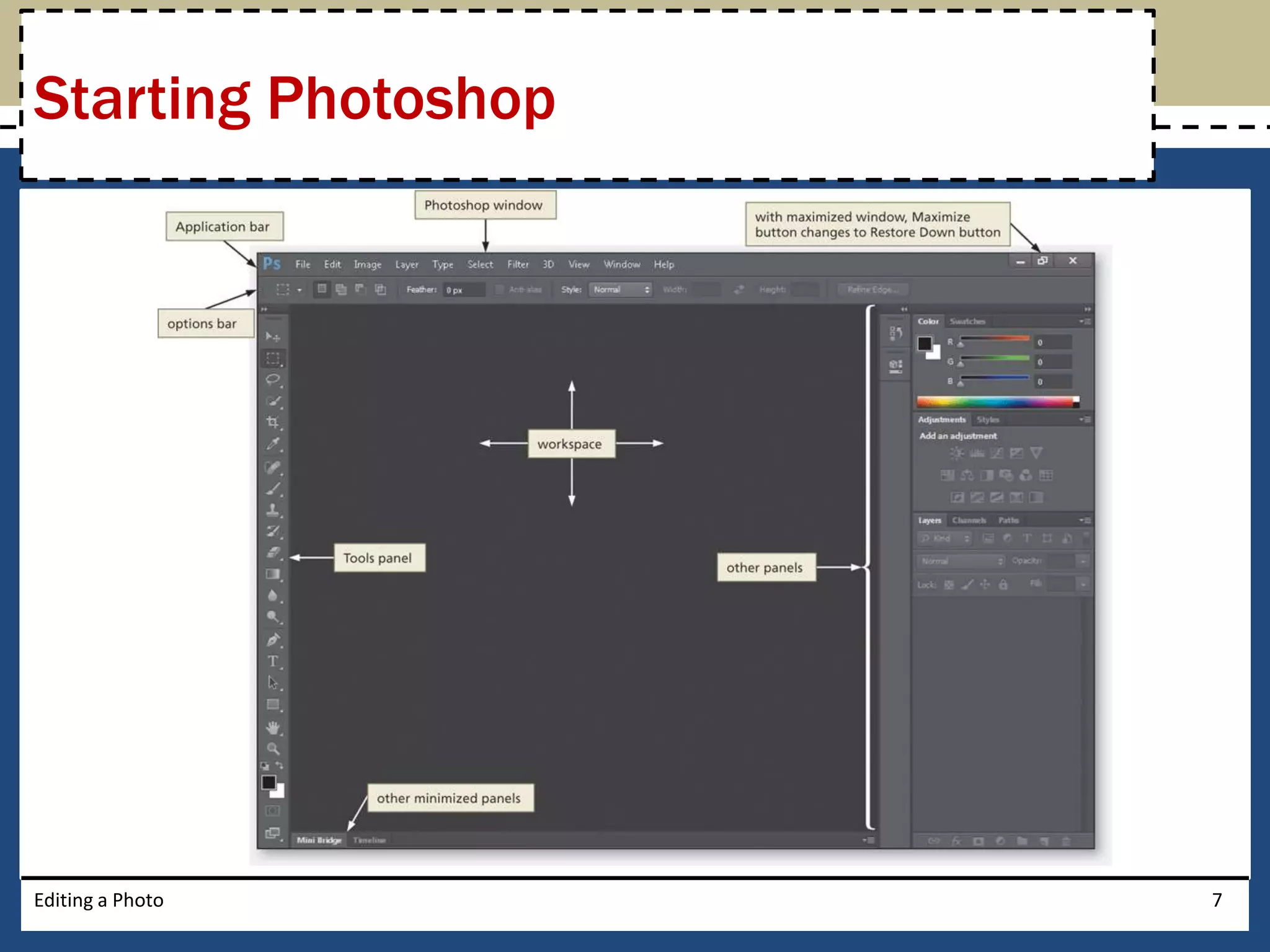Toggle Quick Mask mode
Screen dimensions: 1270x952
click(273, 811)
